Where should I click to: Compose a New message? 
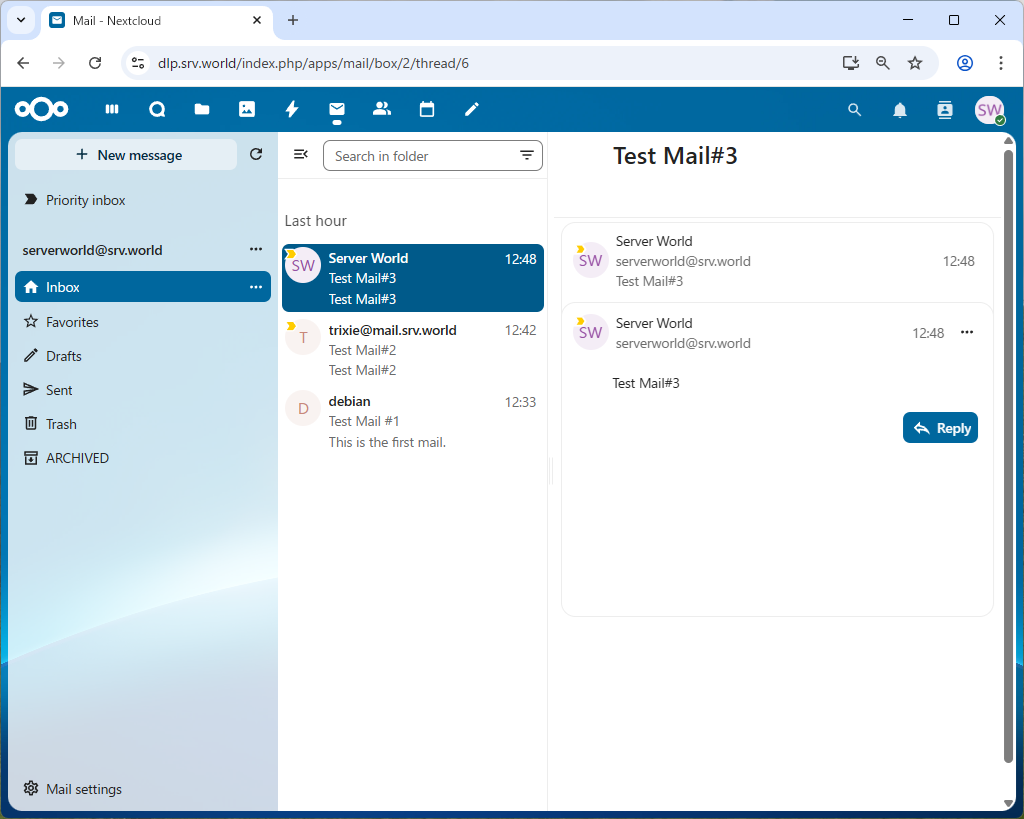(127, 155)
